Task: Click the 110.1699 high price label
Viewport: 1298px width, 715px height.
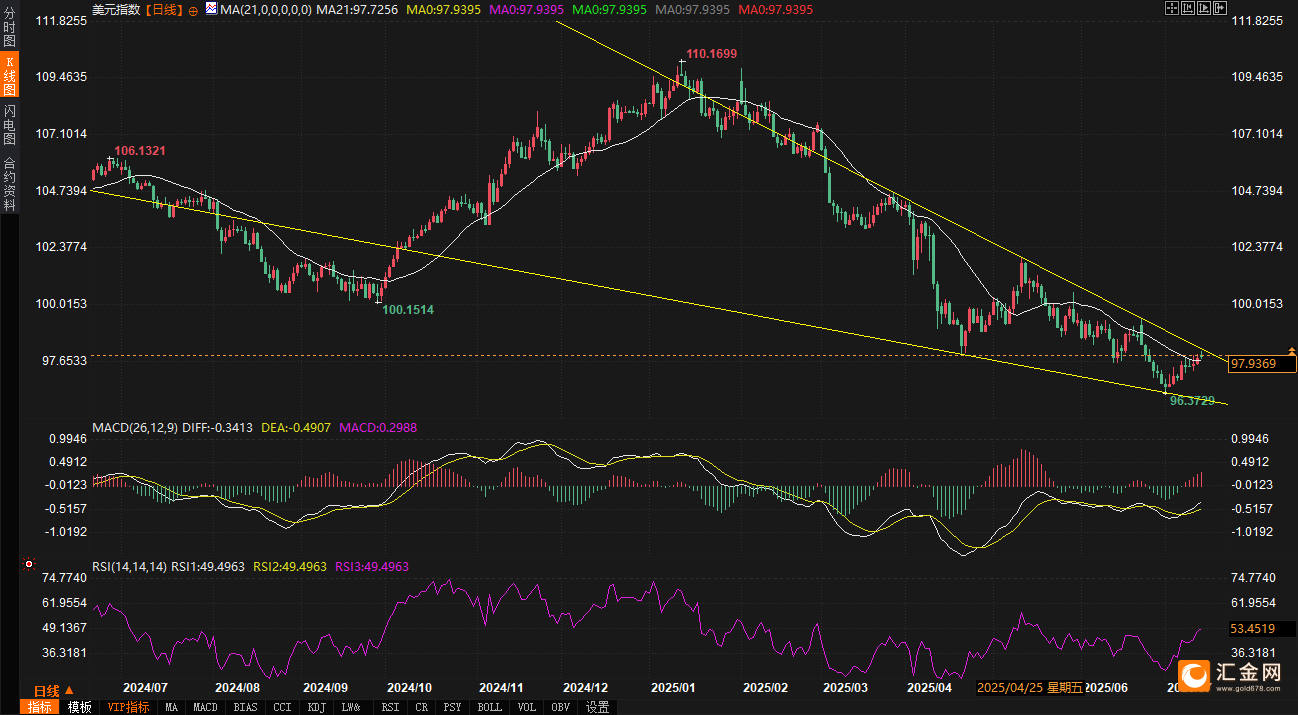Action: [712, 53]
